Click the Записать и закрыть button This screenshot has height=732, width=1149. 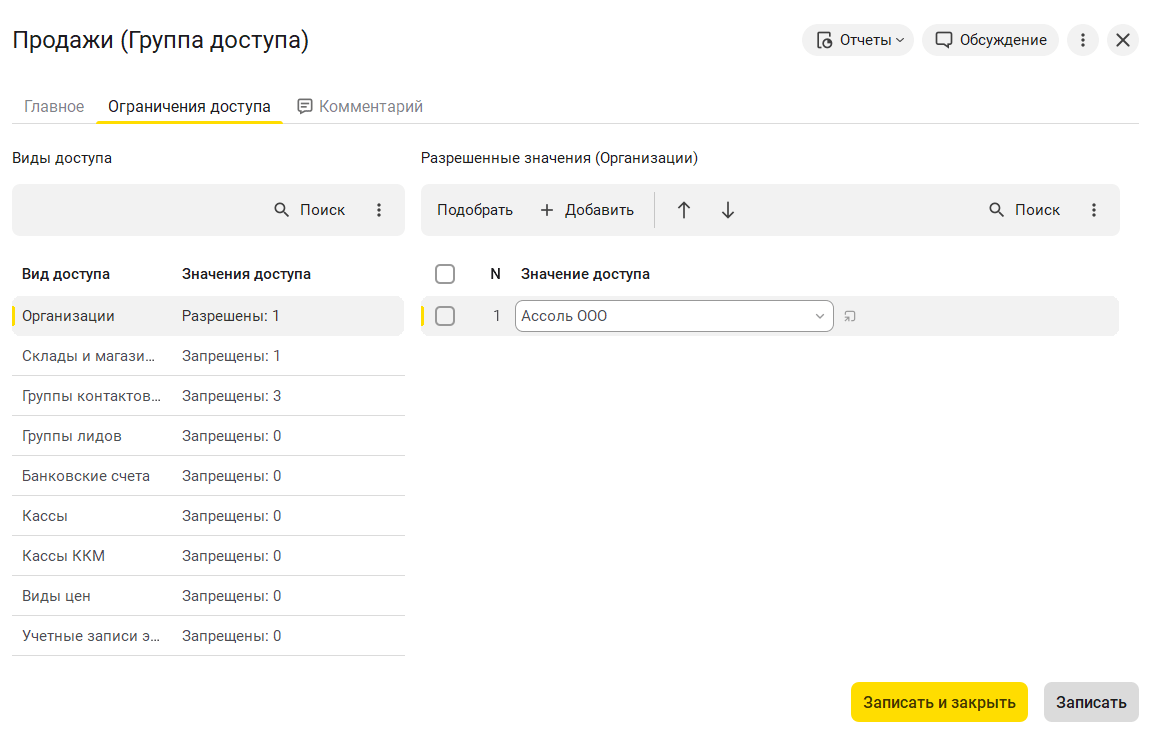[x=939, y=702]
